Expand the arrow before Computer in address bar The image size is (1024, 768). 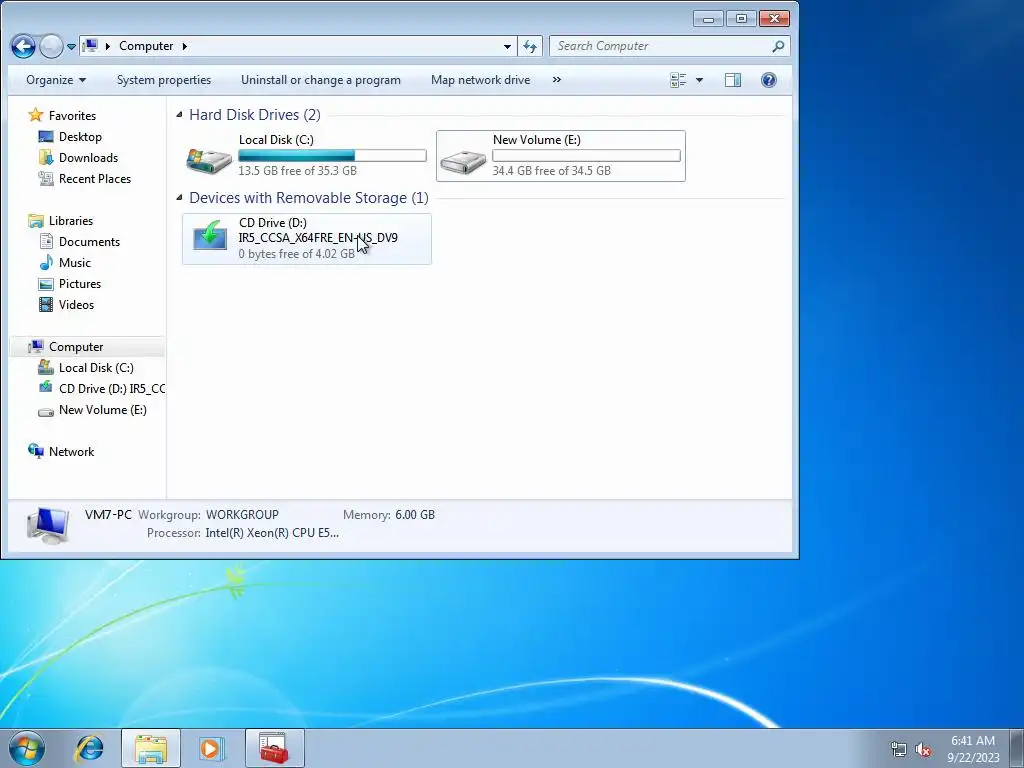pos(107,46)
